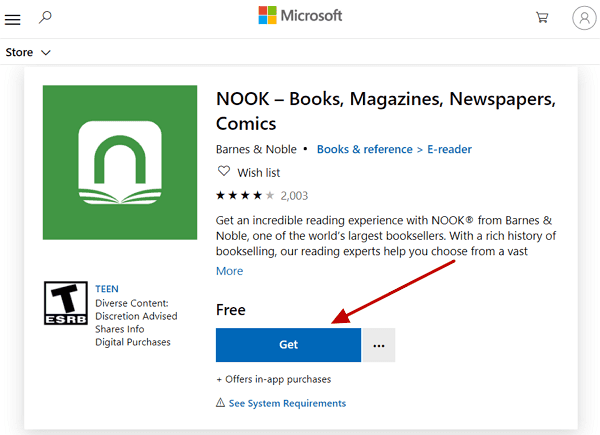Open the shopping cart

pyautogui.click(x=542, y=18)
